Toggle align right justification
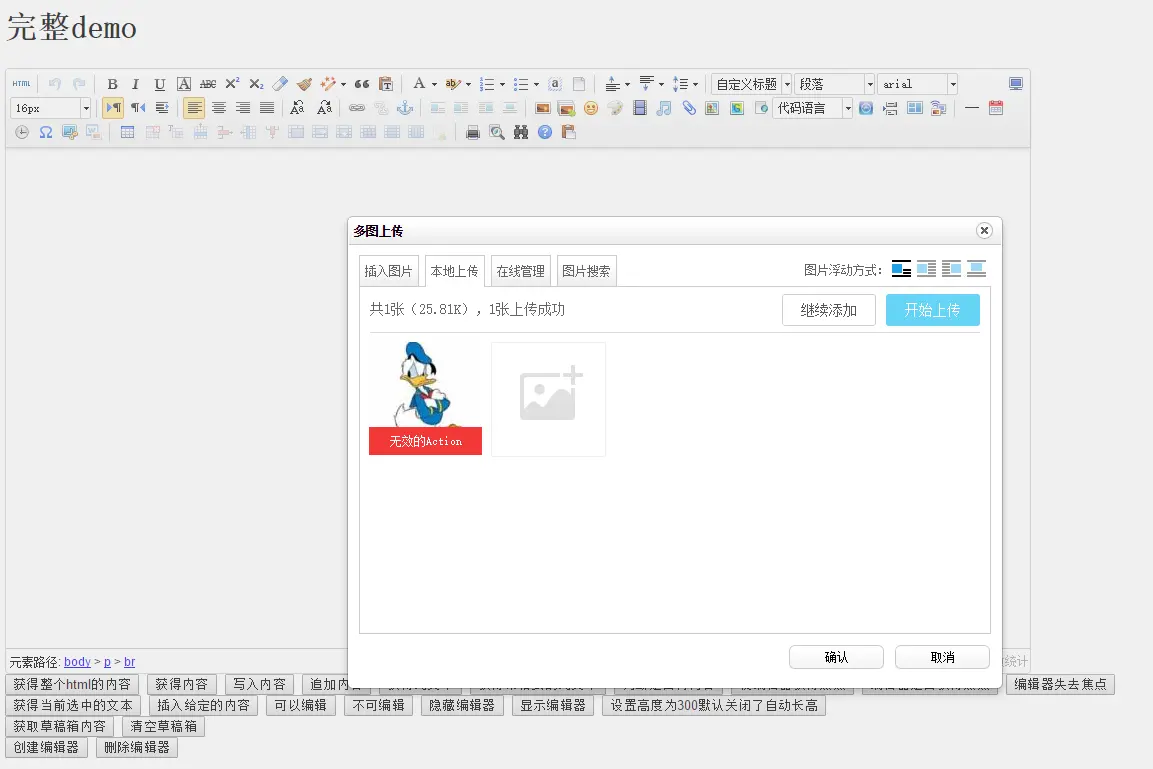 [243, 108]
